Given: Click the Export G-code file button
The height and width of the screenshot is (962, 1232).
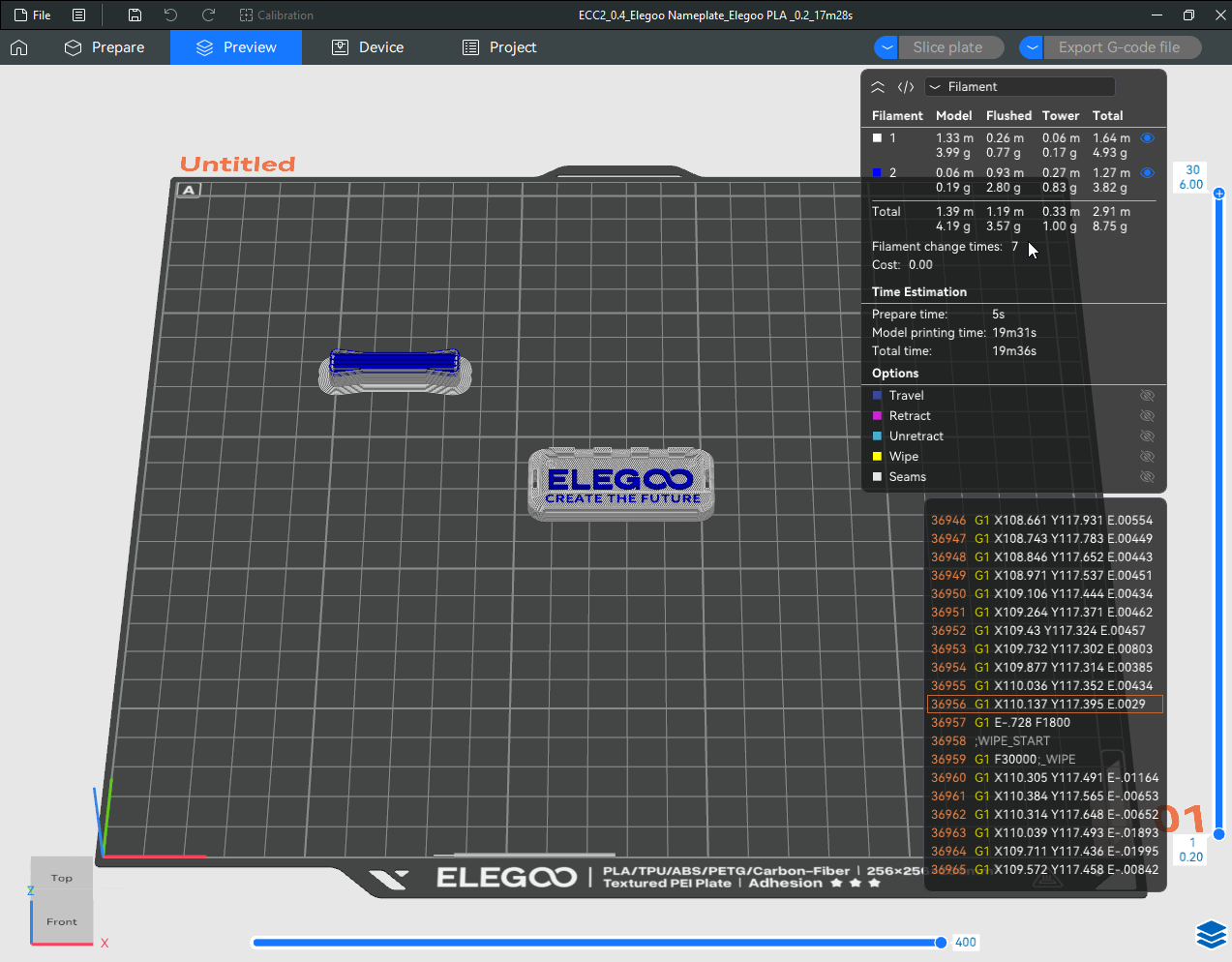Looking at the screenshot, I should 1122,47.
